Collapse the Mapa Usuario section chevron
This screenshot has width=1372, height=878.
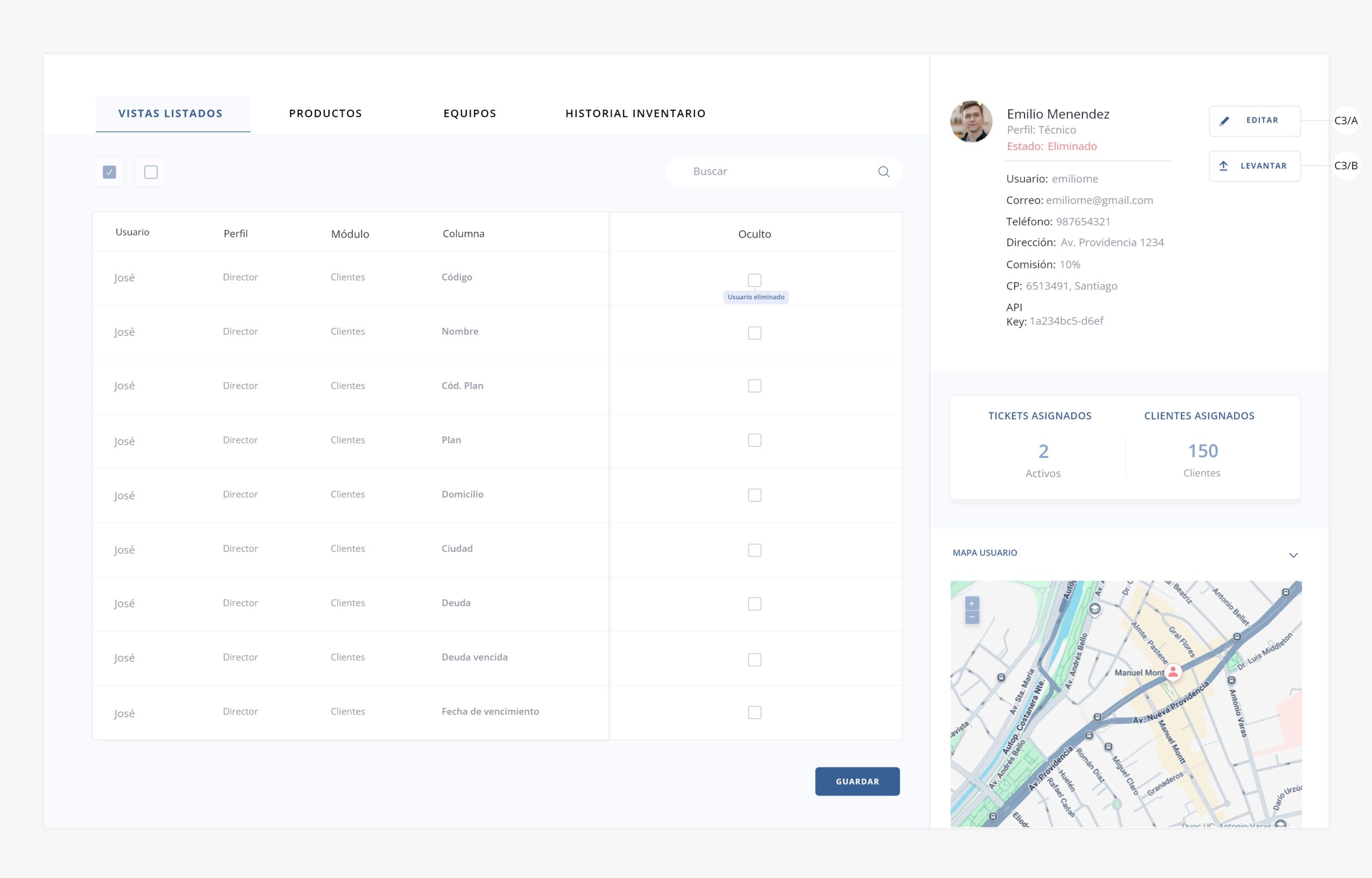tap(1293, 555)
